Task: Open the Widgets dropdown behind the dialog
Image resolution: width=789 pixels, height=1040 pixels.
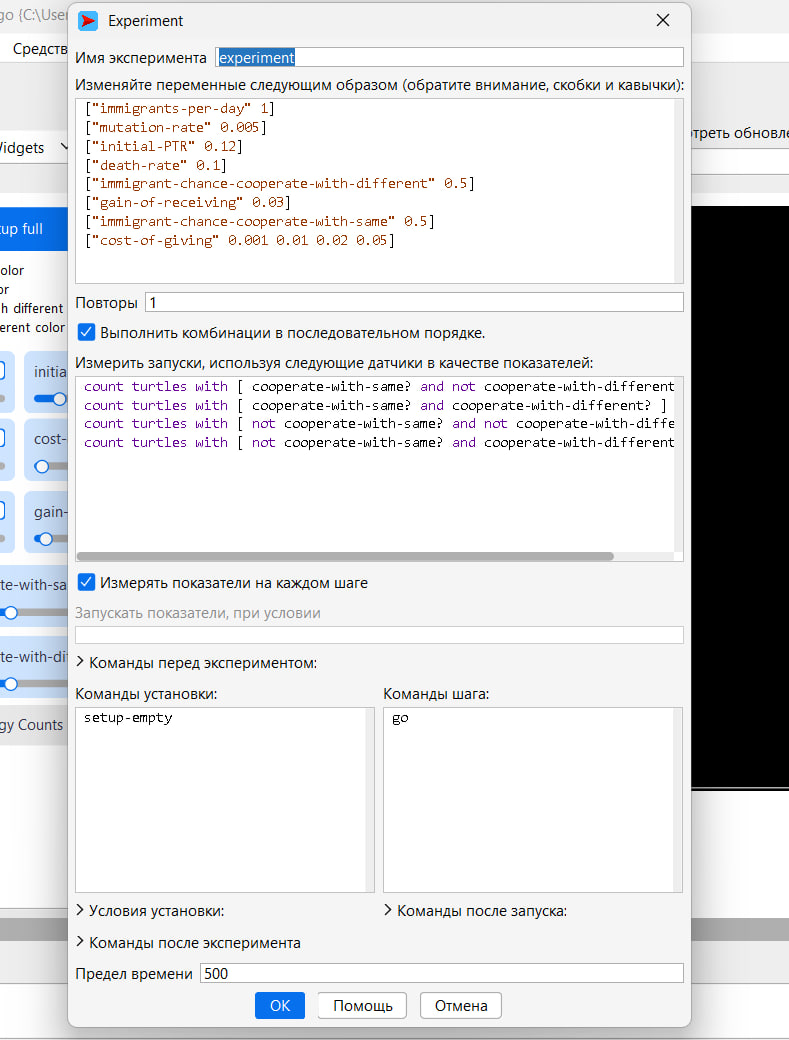Action: tap(30, 148)
